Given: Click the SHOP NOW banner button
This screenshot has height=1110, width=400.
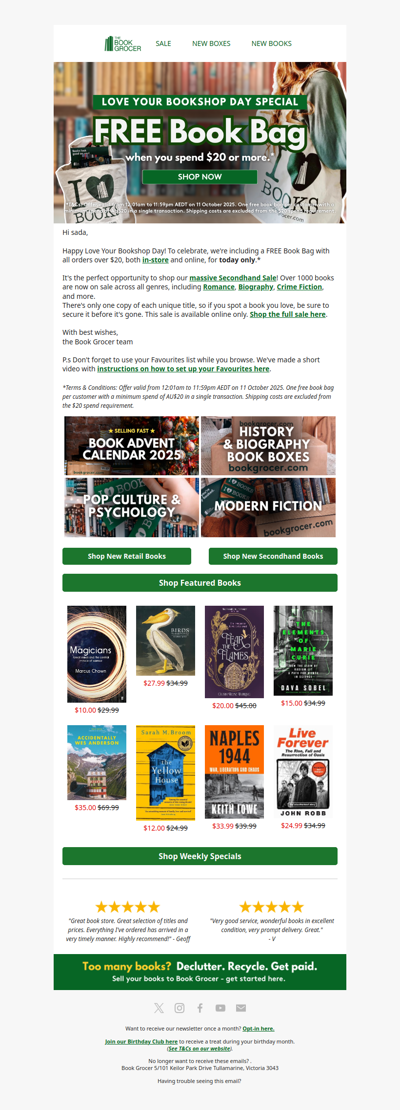Looking at the screenshot, I should click(200, 176).
